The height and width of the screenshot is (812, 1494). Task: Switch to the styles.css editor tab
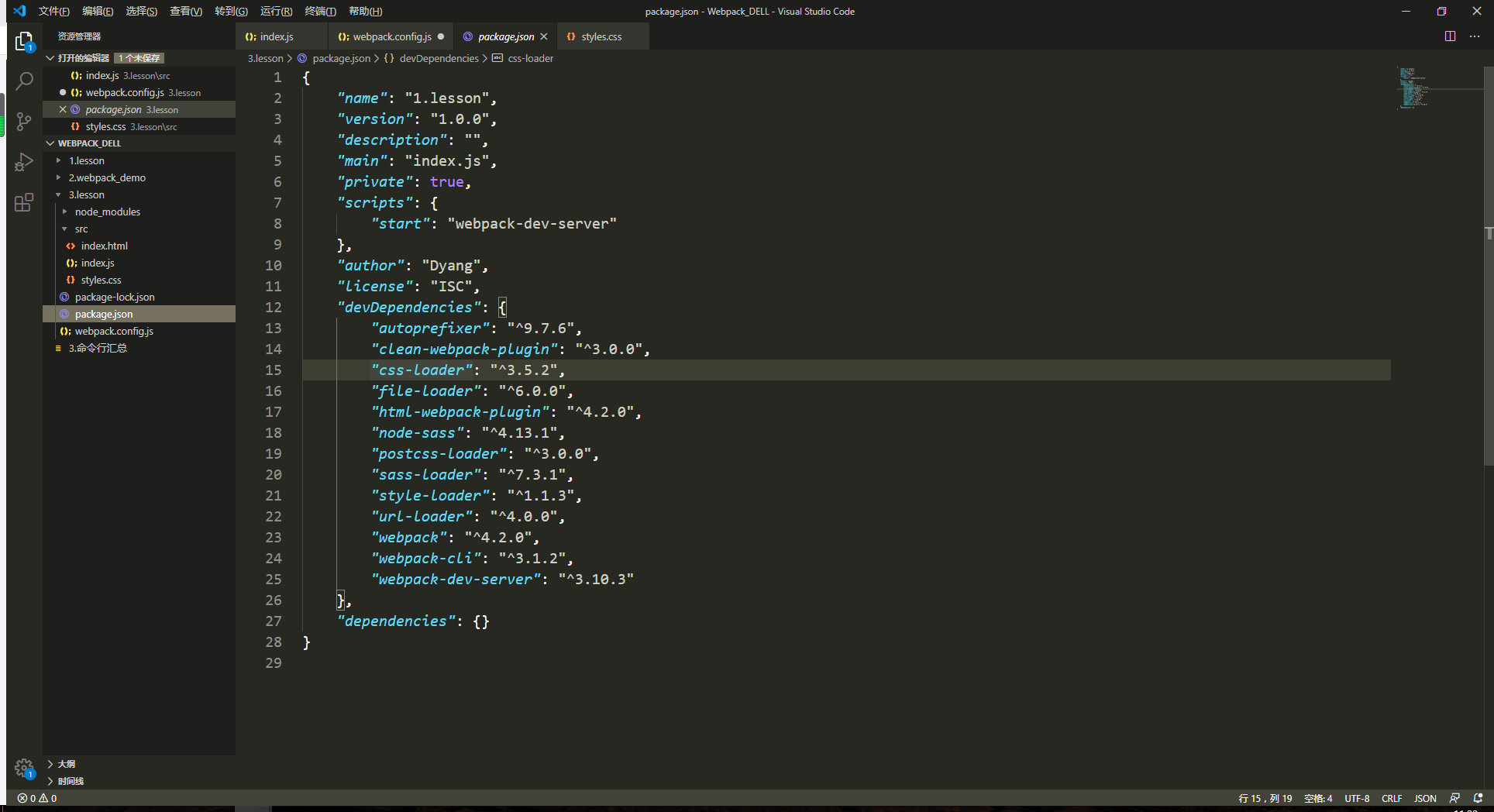pyautogui.click(x=601, y=36)
